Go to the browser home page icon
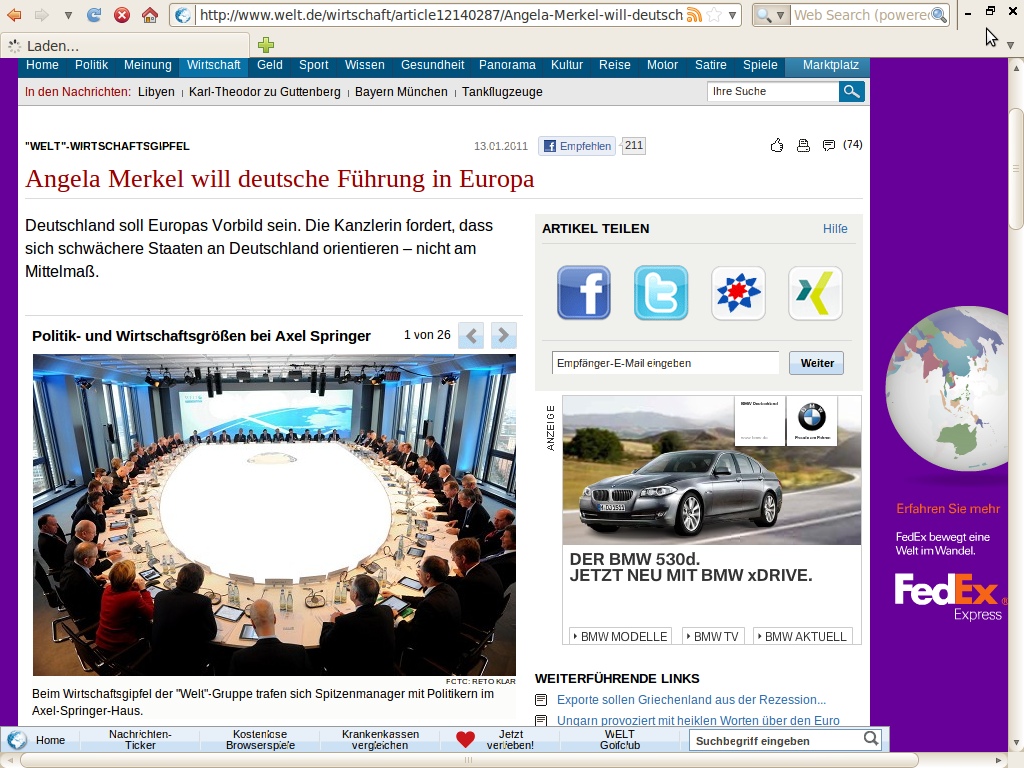This screenshot has height=768, width=1024. point(150,14)
